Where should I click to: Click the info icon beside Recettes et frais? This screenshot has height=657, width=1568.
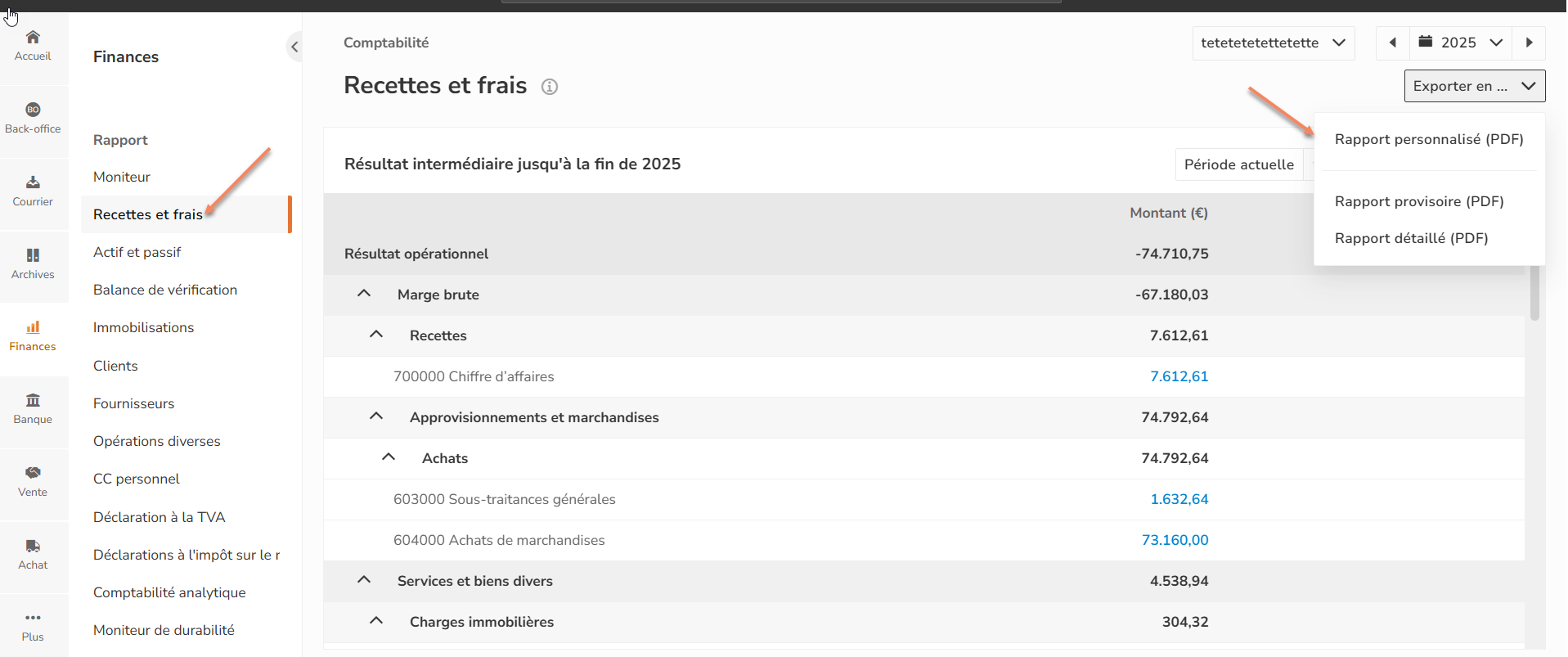click(x=550, y=87)
